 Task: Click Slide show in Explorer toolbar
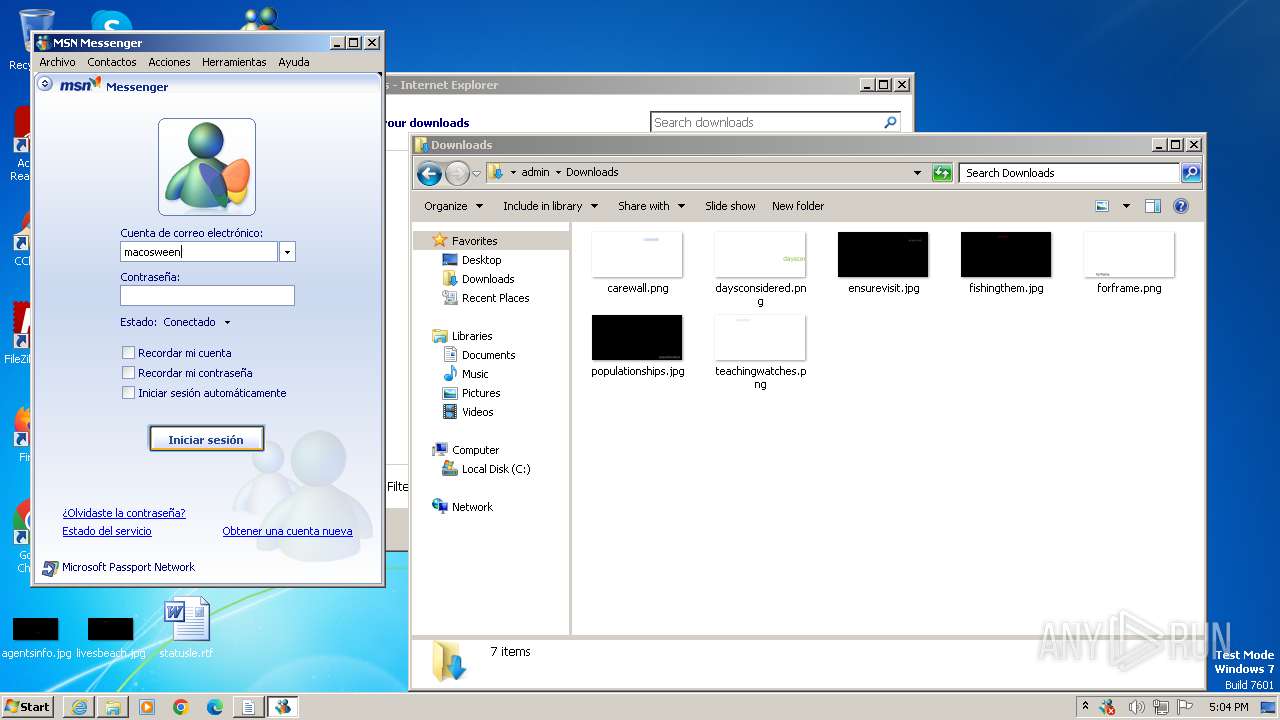click(730, 206)
